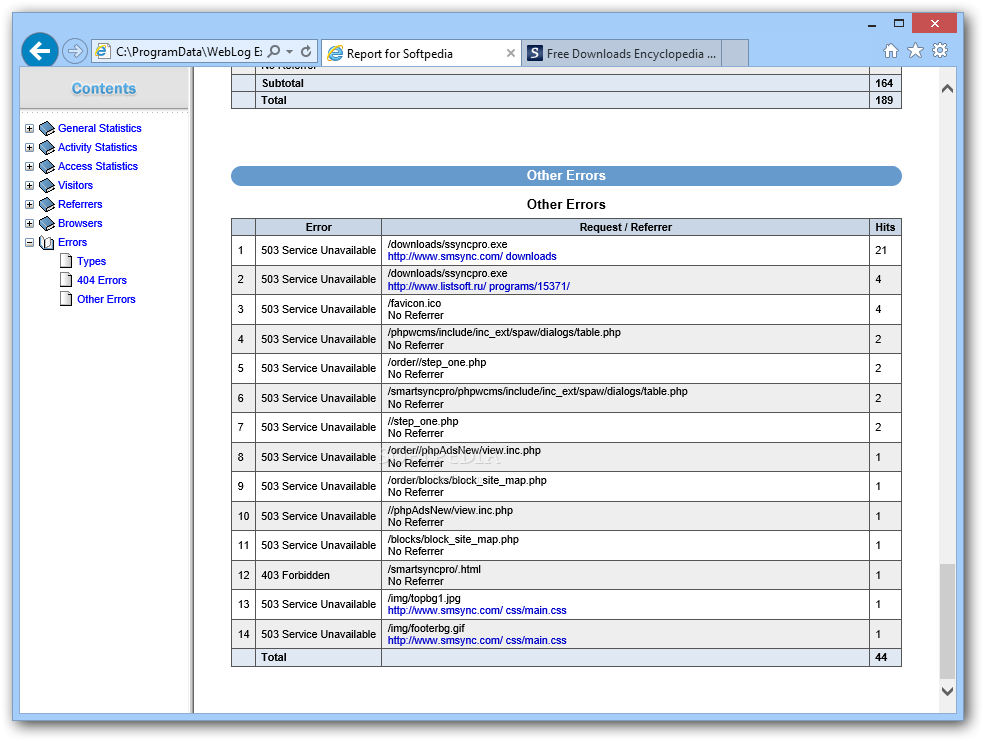Open Activity Statistics link
The height and width of the screenshot is (741, 984).
click(x=97, y=147)
